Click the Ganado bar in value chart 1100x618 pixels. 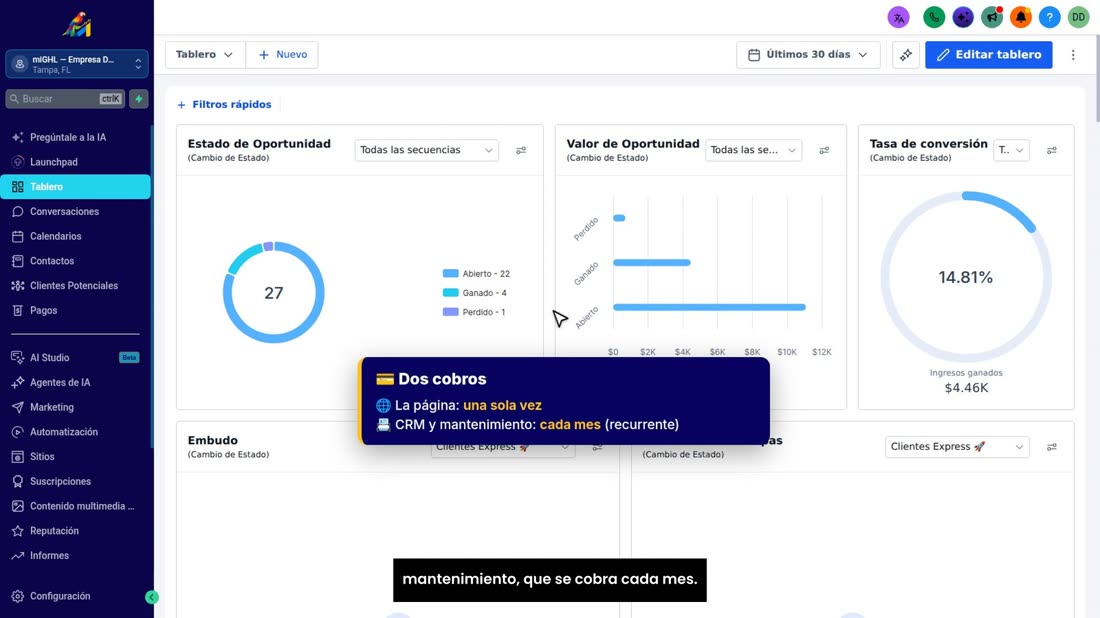point(652,262)
